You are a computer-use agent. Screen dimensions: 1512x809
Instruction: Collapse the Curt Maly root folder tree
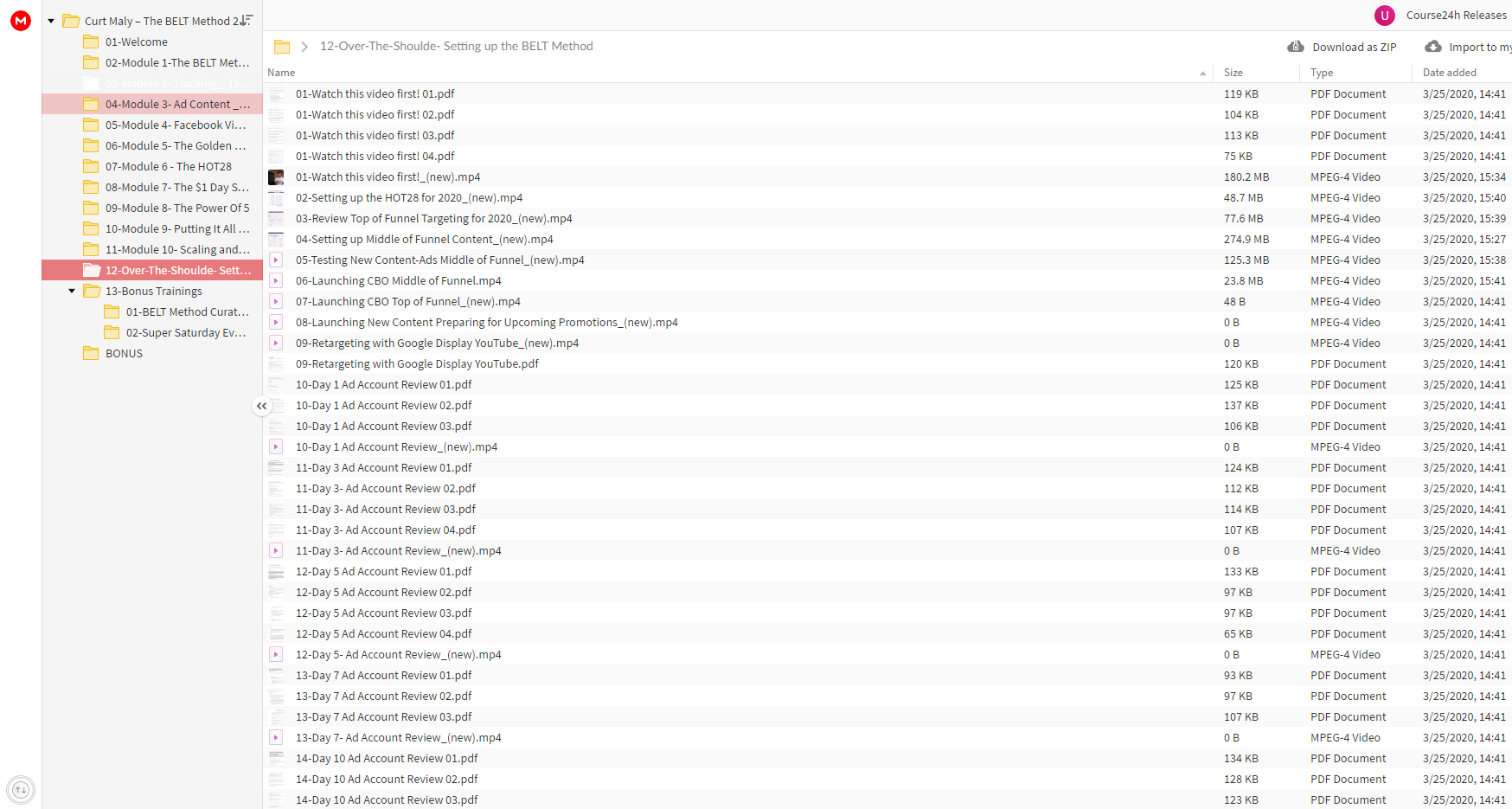click(51, 21)
